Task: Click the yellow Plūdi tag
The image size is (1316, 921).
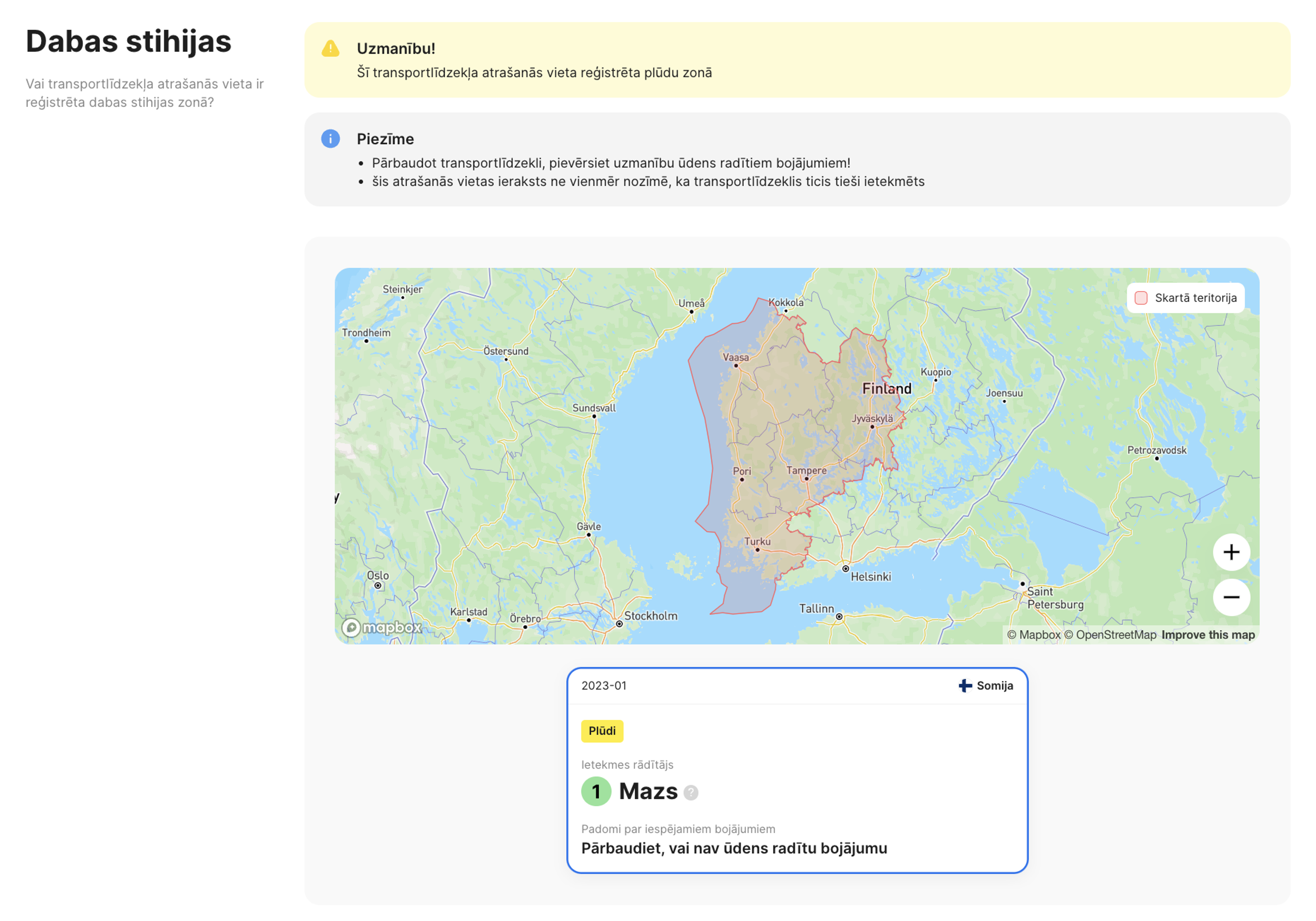Action: pyautogui.click(x=602, y=731)
